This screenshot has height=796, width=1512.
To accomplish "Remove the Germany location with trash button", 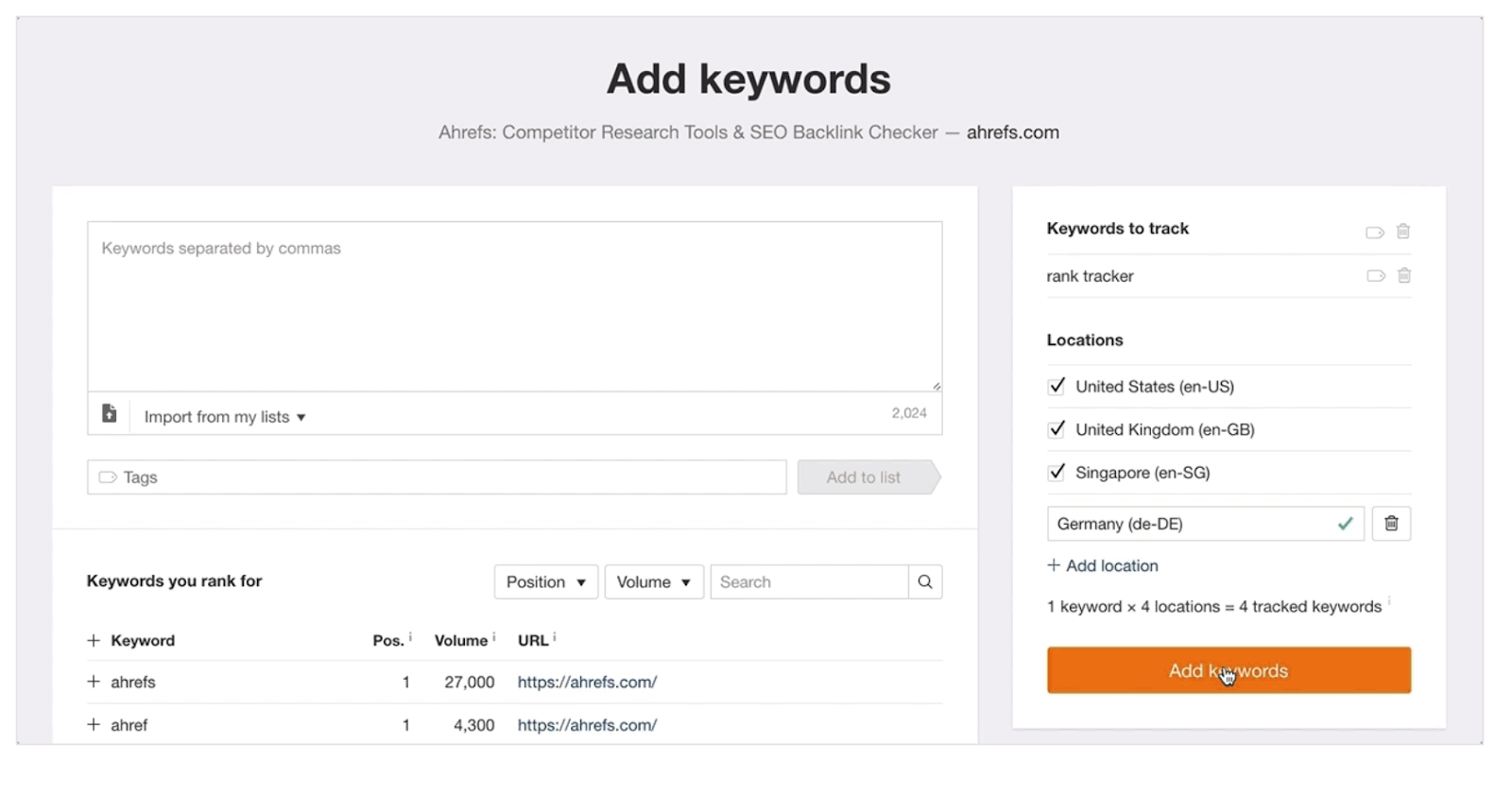I will click(1391, 524).
